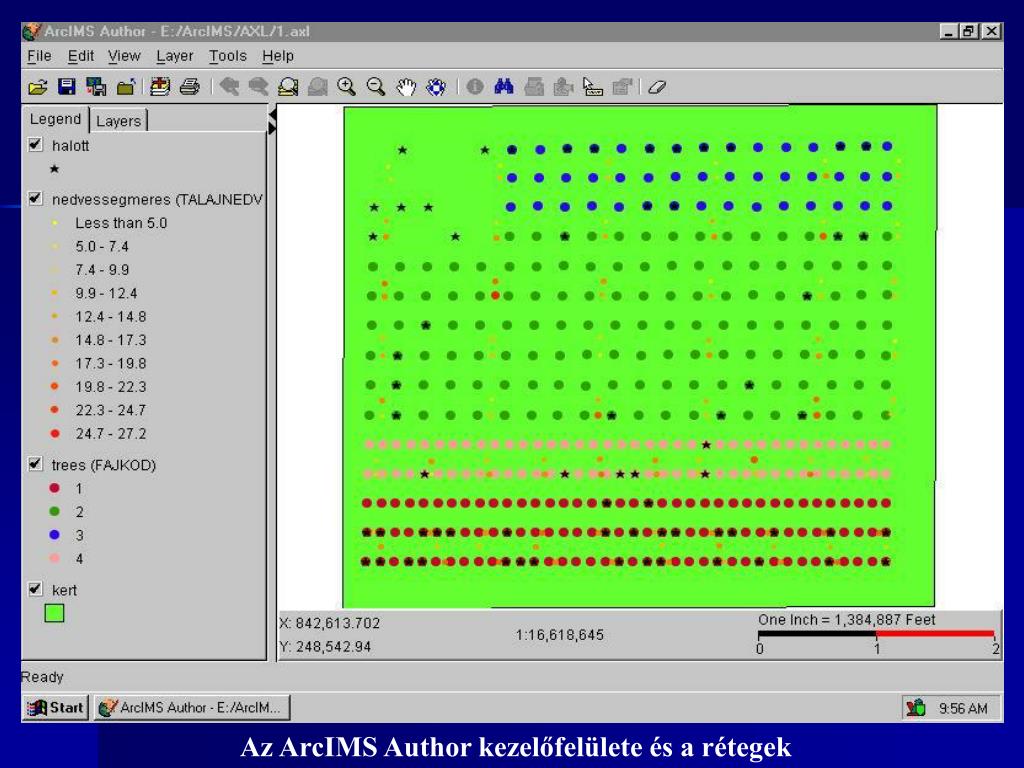
Task: Open the Edit menu
Action: pos(80,56)
